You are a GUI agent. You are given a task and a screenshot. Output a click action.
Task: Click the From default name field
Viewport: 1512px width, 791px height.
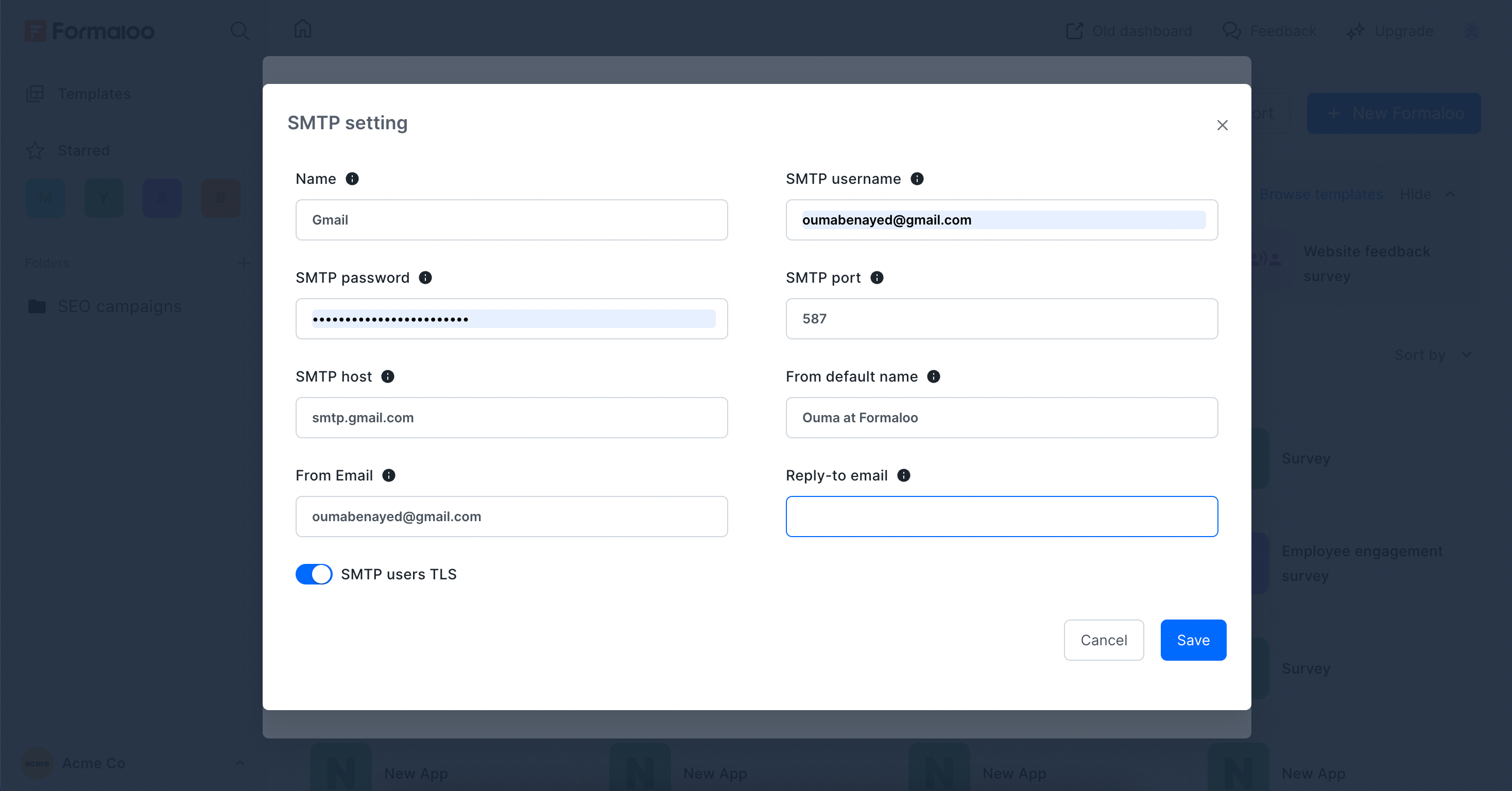[x=1002, y=418]
